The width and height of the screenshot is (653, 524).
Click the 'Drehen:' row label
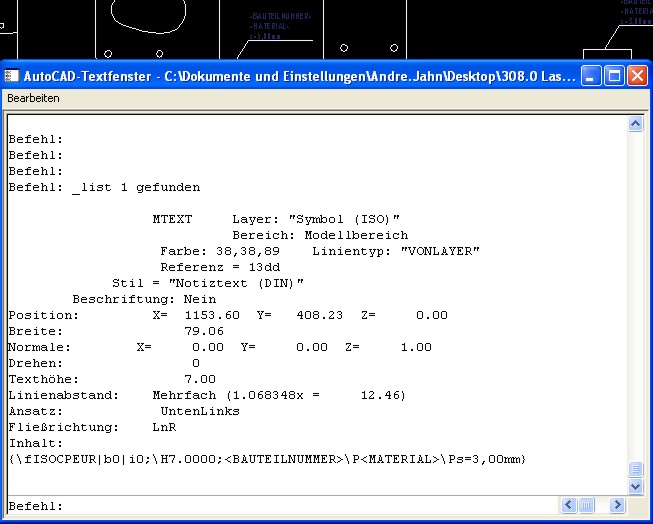(36, 363)
